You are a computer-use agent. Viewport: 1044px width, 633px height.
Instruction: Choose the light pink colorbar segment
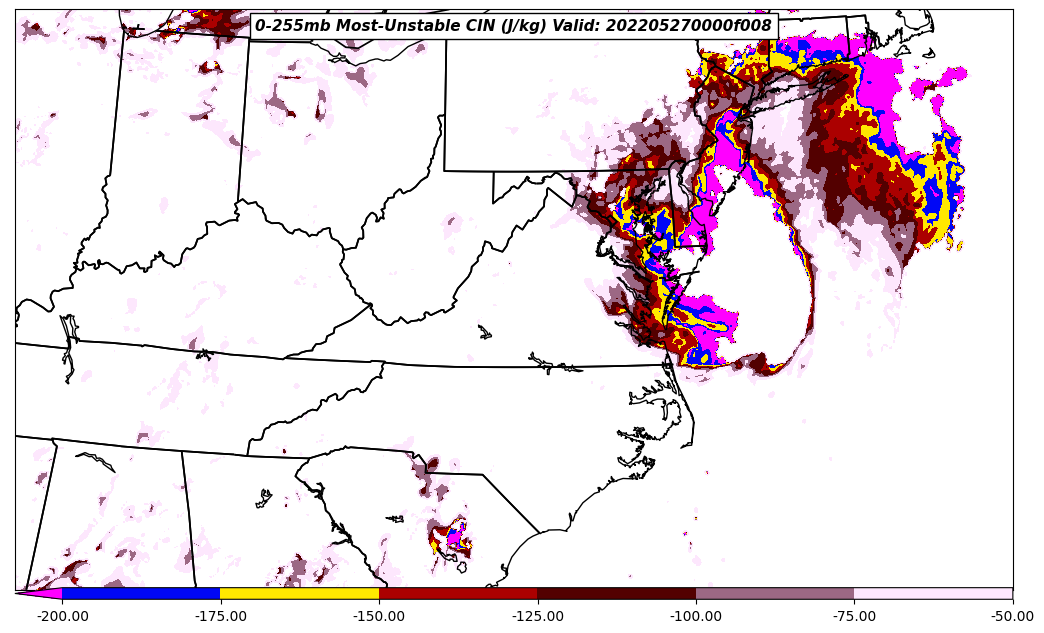933,593
